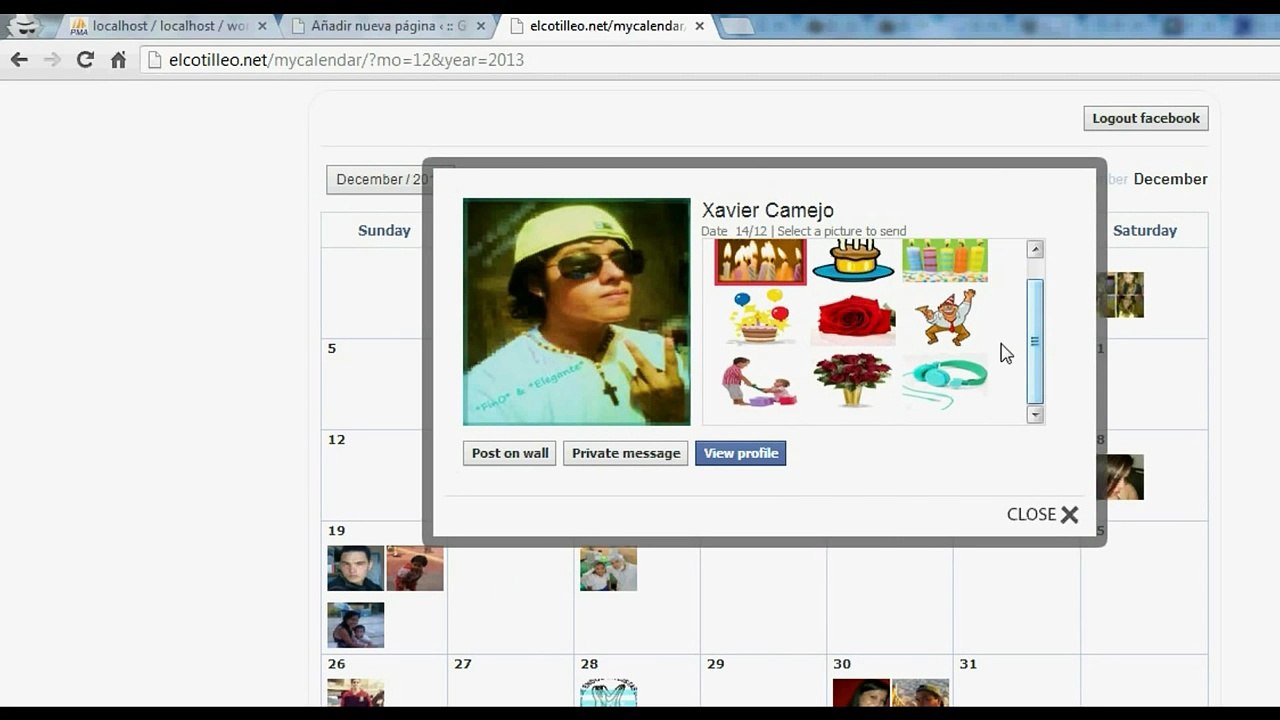Choose the dancing clown cartoon picture
1280x720 pixels.
(x=945, y=318)
